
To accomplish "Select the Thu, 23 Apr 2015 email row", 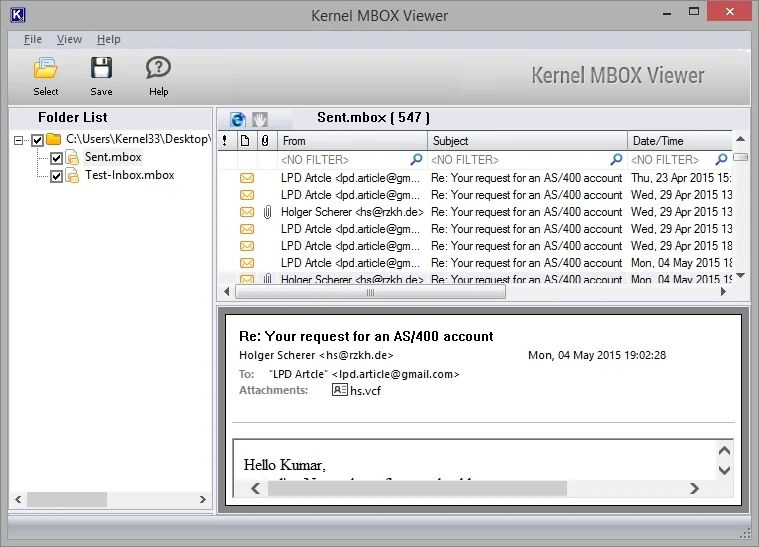I will 475,178.
